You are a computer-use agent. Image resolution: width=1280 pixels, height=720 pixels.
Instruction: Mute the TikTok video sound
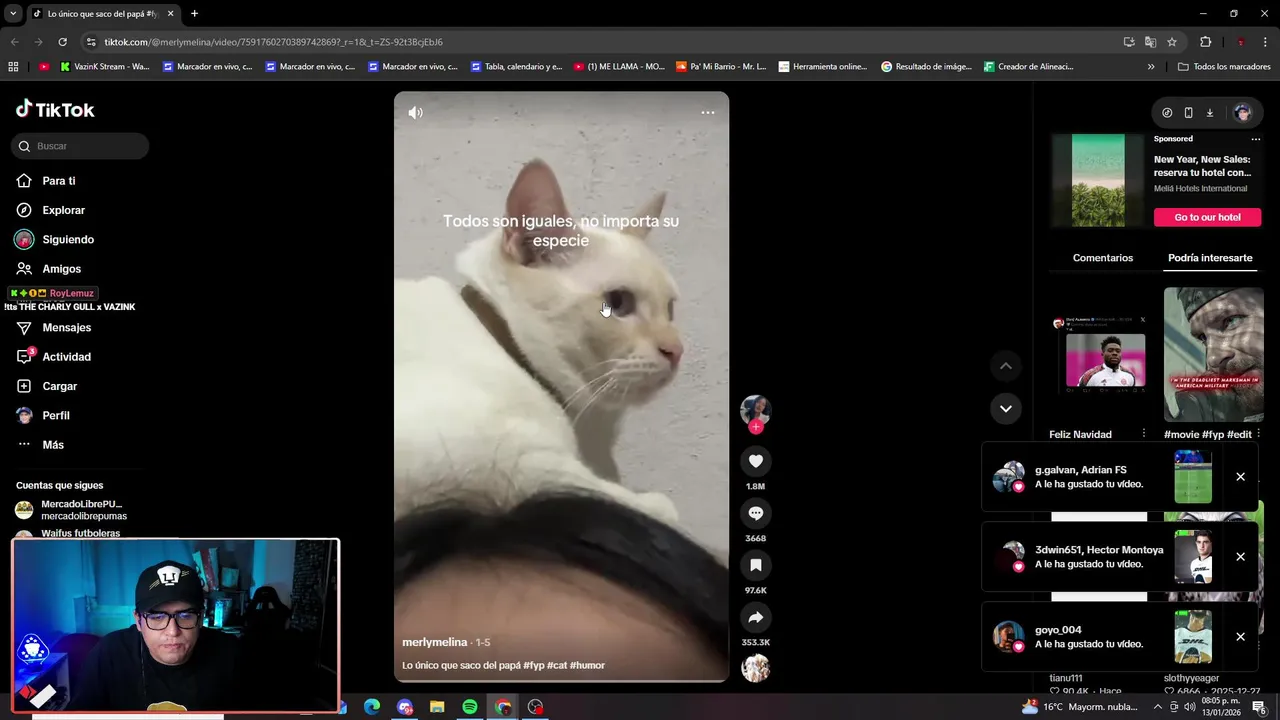[416, 113]
